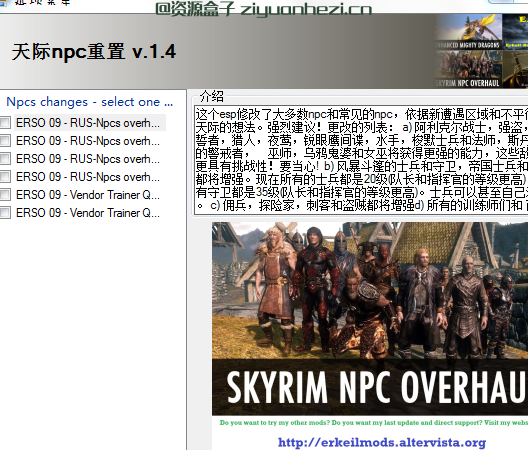Select the 'Npcs changes - select one' group header

coord(90,102)
